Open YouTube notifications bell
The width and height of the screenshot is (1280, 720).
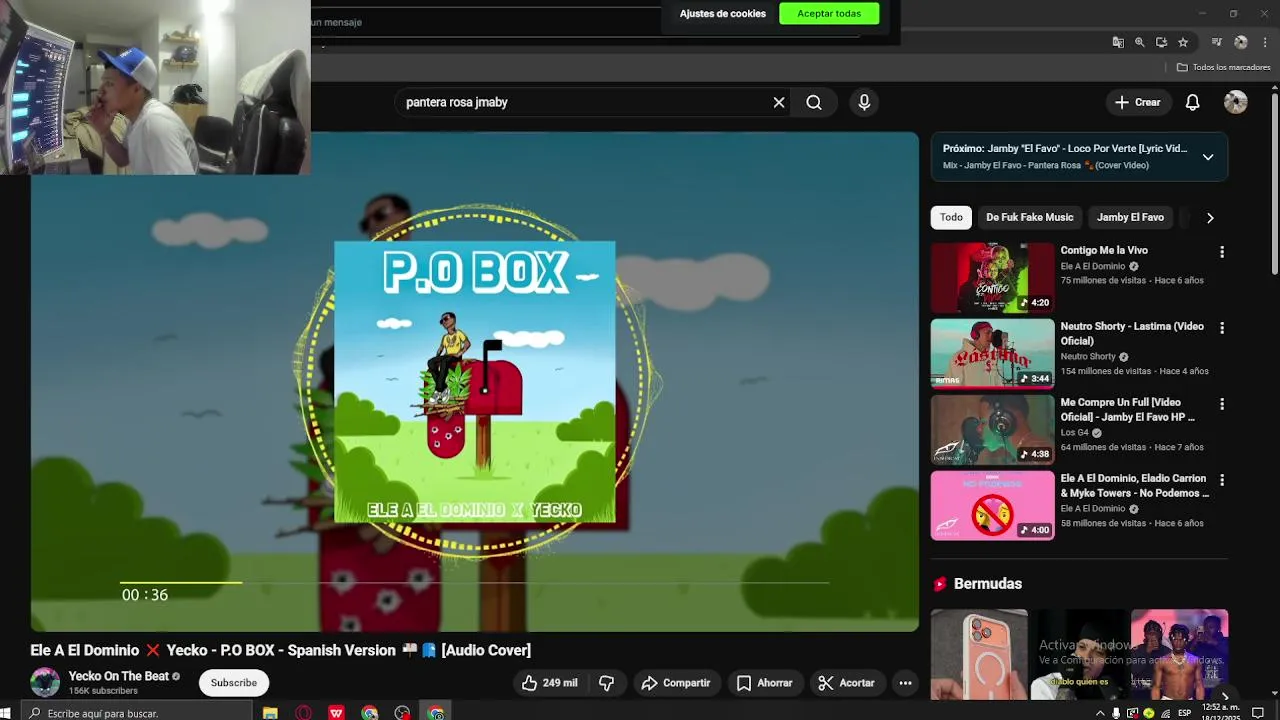click(1192, 102)
